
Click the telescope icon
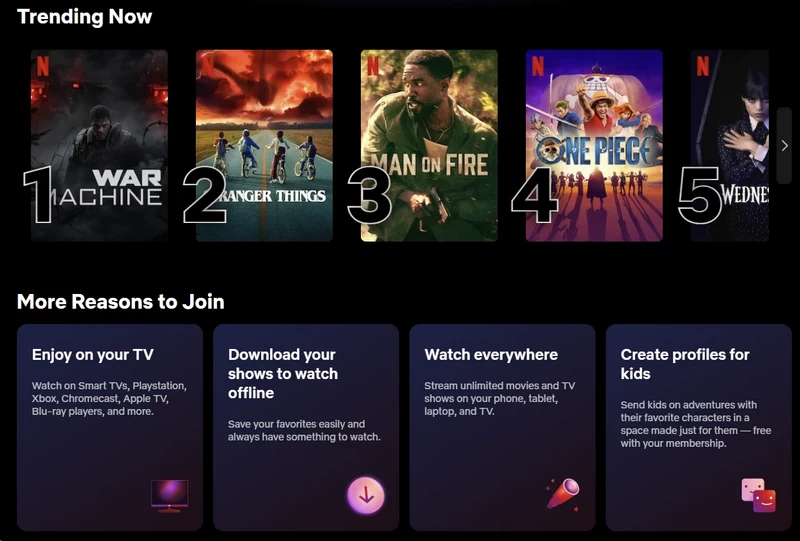[563, 494]
